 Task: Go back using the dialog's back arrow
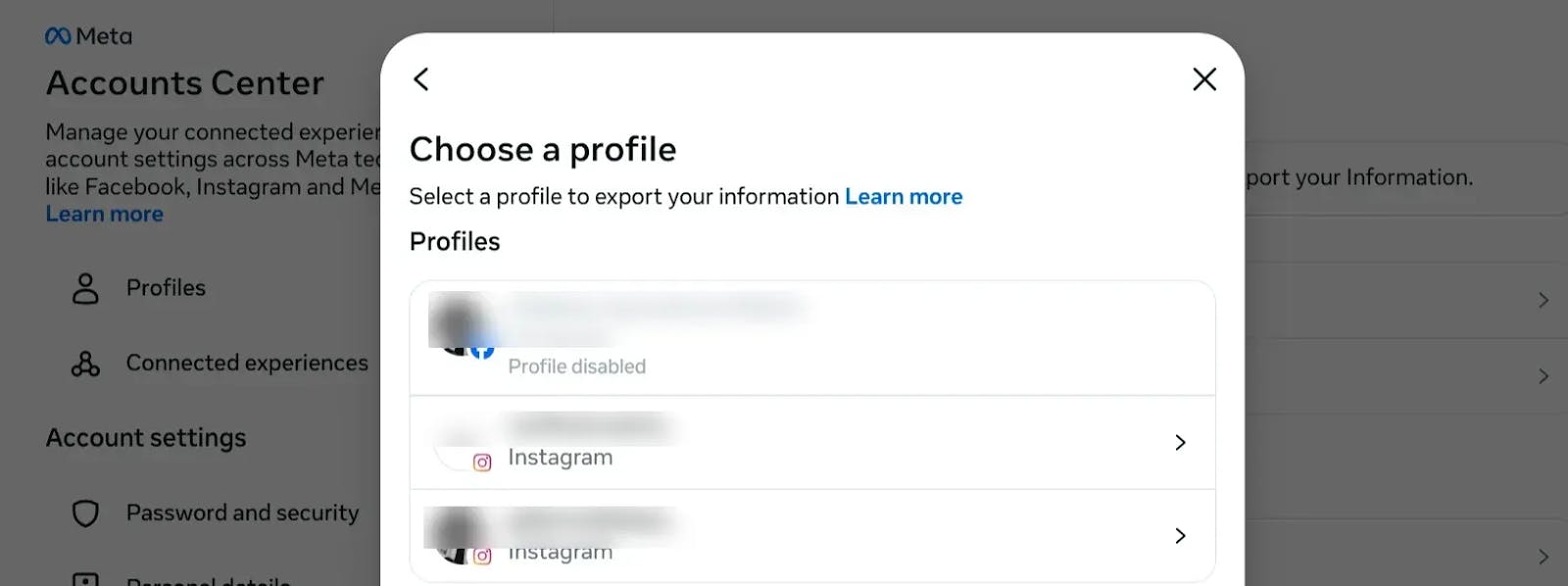pos(421,79)
